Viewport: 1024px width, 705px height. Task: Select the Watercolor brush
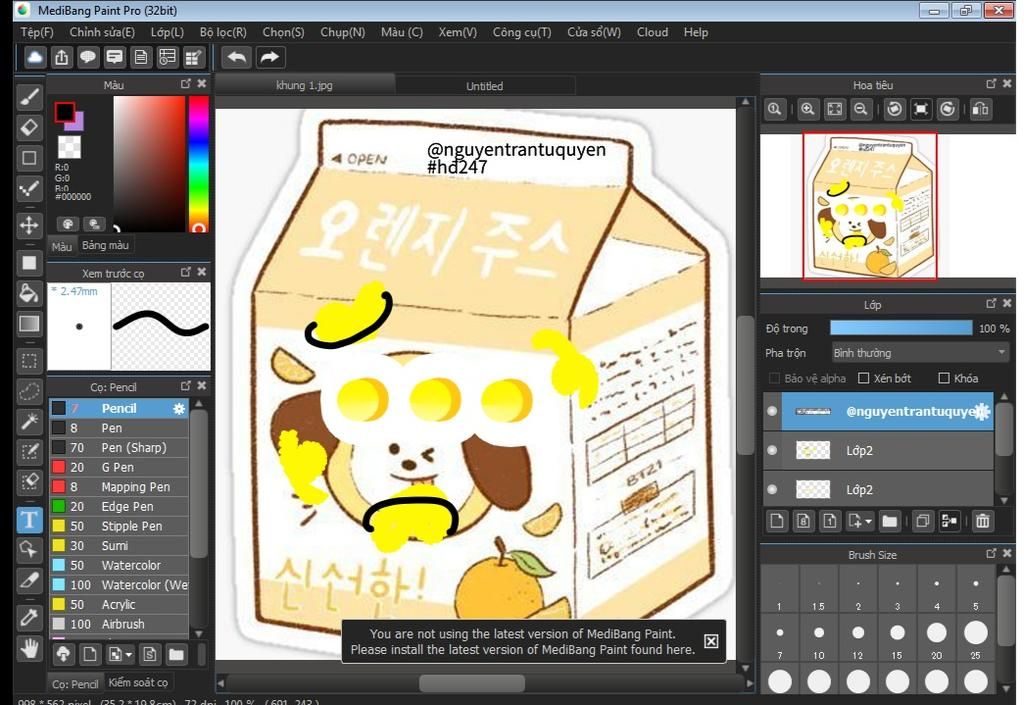(x=119, y=565)
